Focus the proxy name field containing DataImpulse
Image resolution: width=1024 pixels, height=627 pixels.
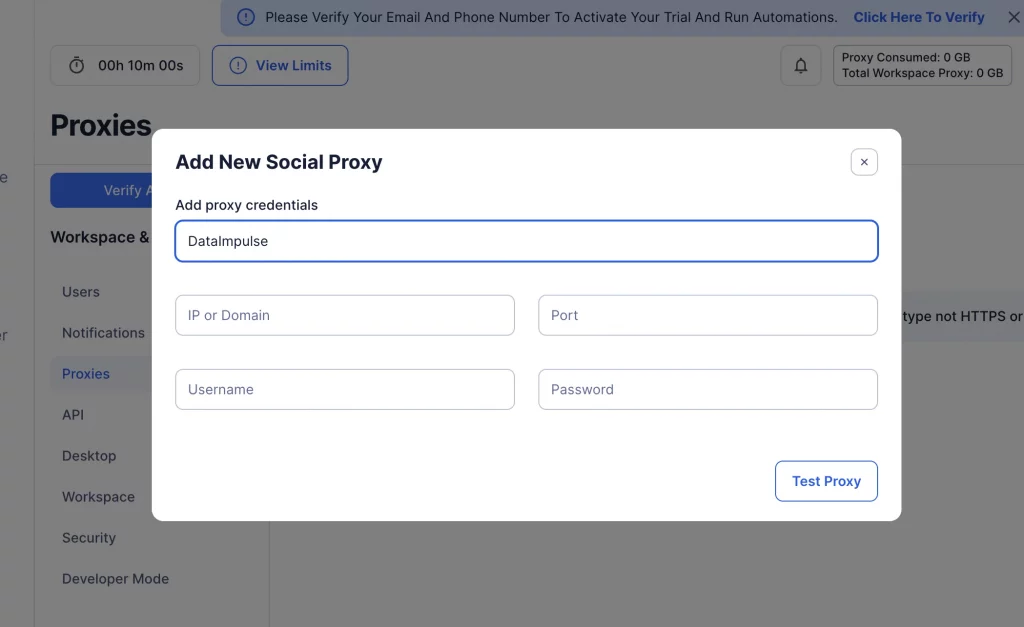[x=526, y=241]
